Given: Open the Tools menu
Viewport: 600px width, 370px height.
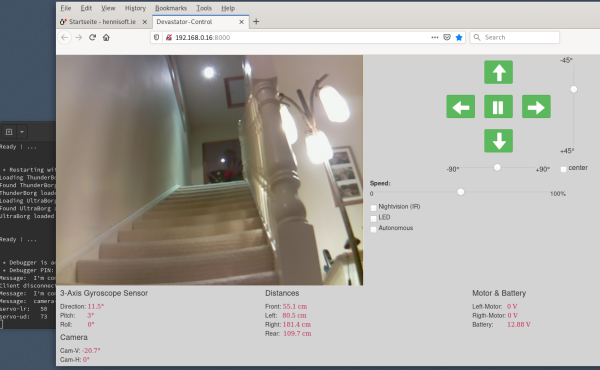Looking at the screenshot, I should (204, 8).
